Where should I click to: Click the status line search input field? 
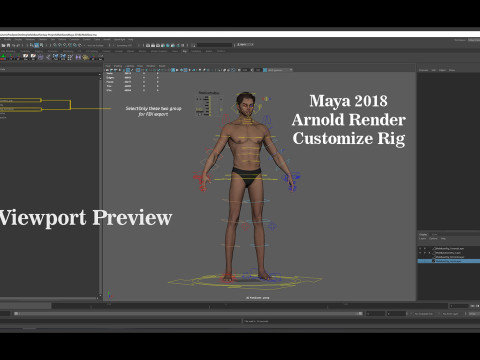click(x=214, y=45)
